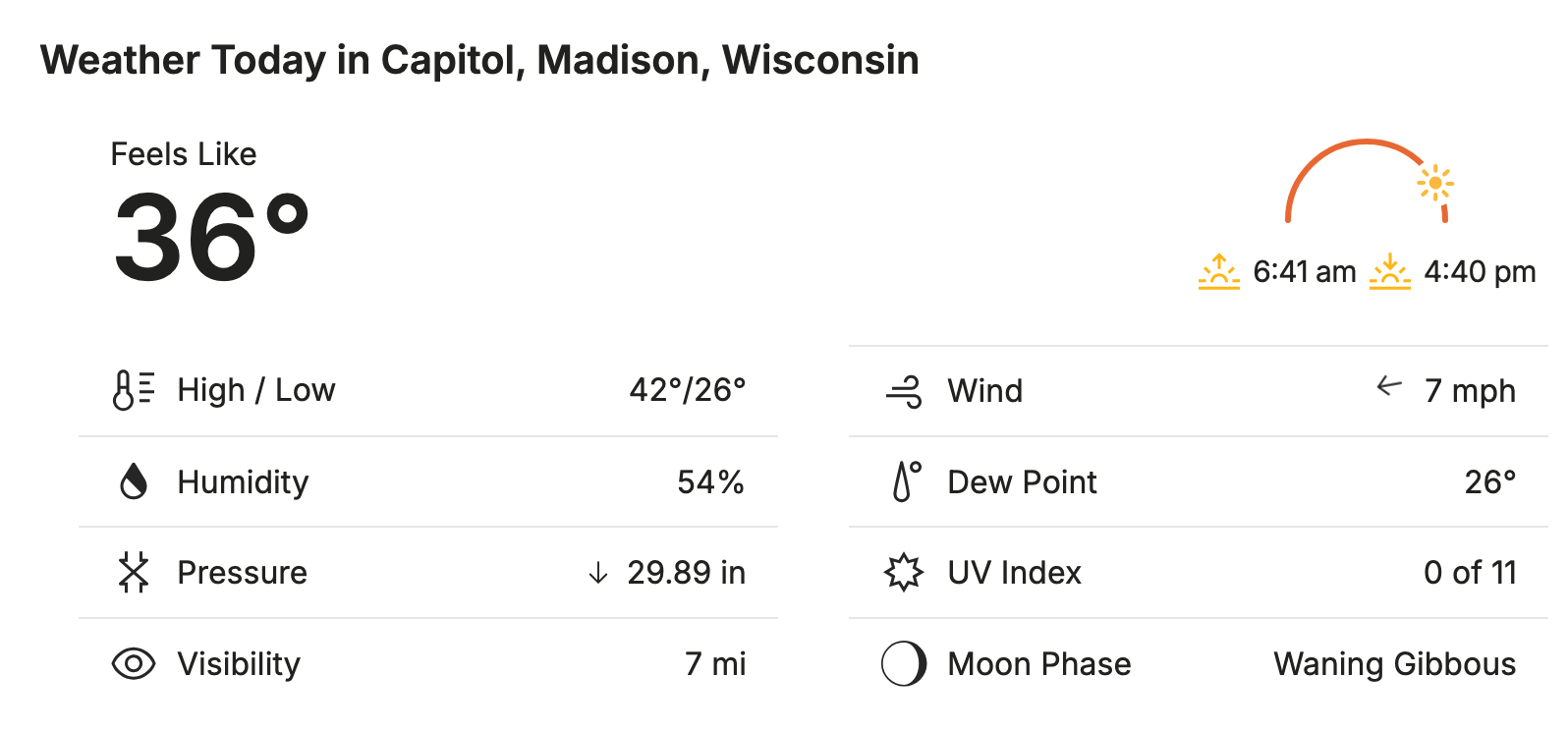Click the moon phase icon
This screenshot has width=1568, height=733.
click(904, 664)
